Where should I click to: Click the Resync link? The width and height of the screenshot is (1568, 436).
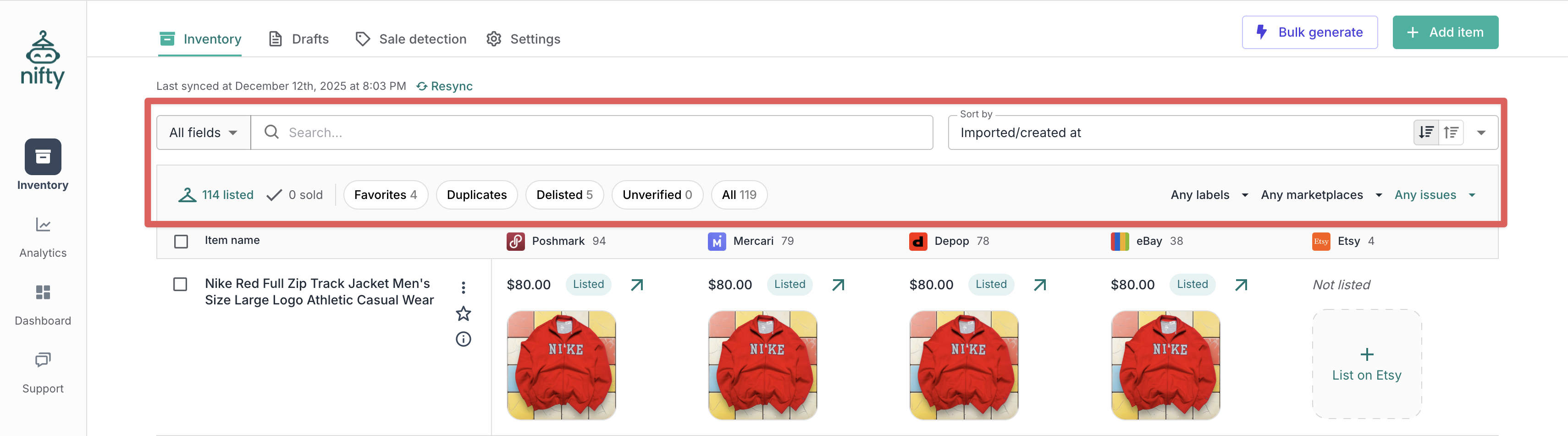click(x=444, y=86)
